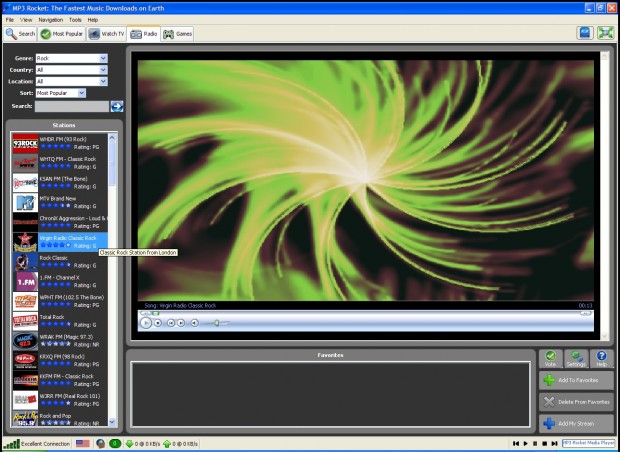
Task: Click the green download arrow icon
Action: pos(129,444)
